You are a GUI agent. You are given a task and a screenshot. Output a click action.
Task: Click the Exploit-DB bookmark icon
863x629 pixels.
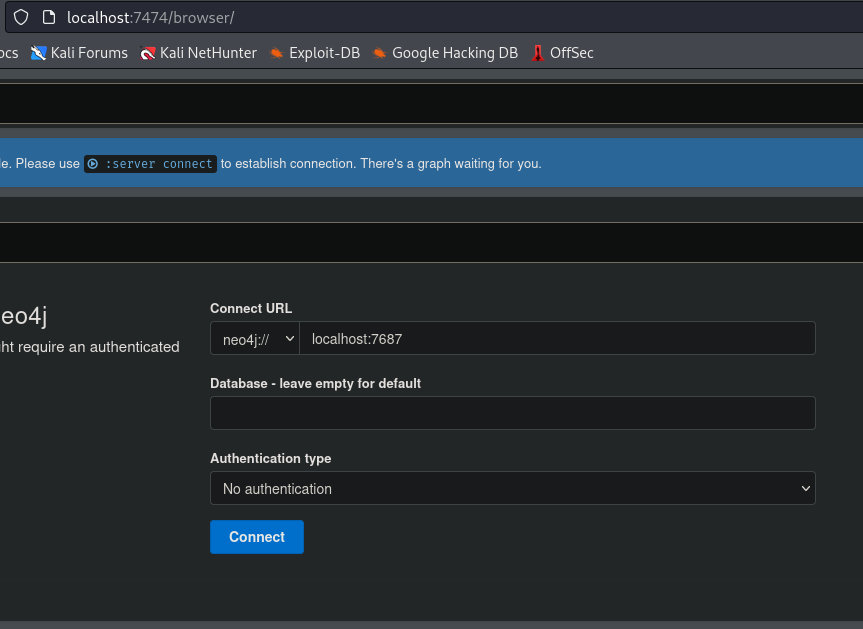click(x=276, y=53)
